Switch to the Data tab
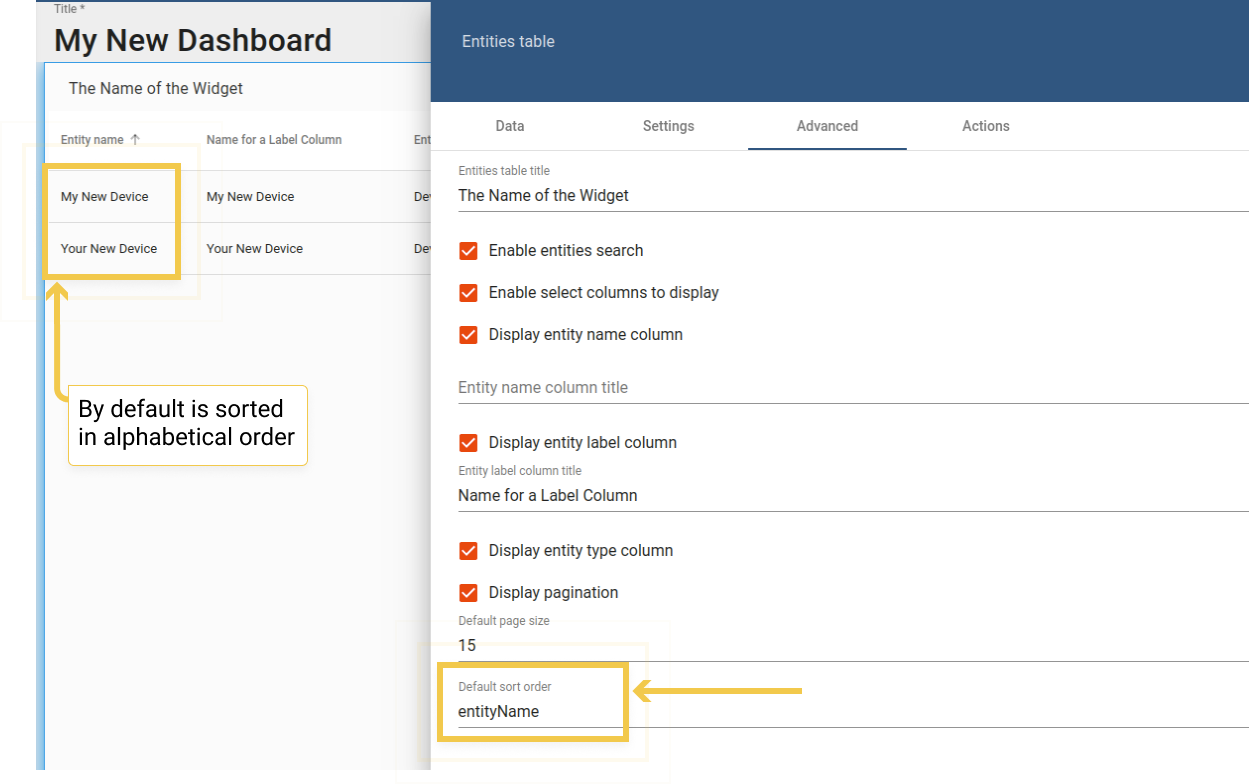Screen dimensions: 1249x784 pyautogui.click(x=510, y=126)
